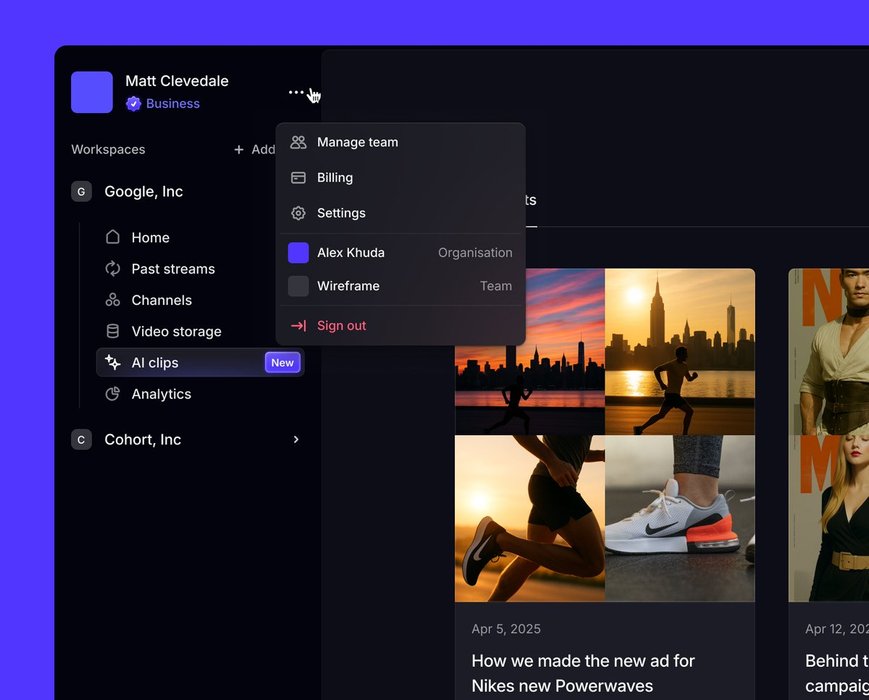The width and height of the screenshot is (869, 700).
Task: Click the Matt Clevedale profile avatar
Action: 92,92
